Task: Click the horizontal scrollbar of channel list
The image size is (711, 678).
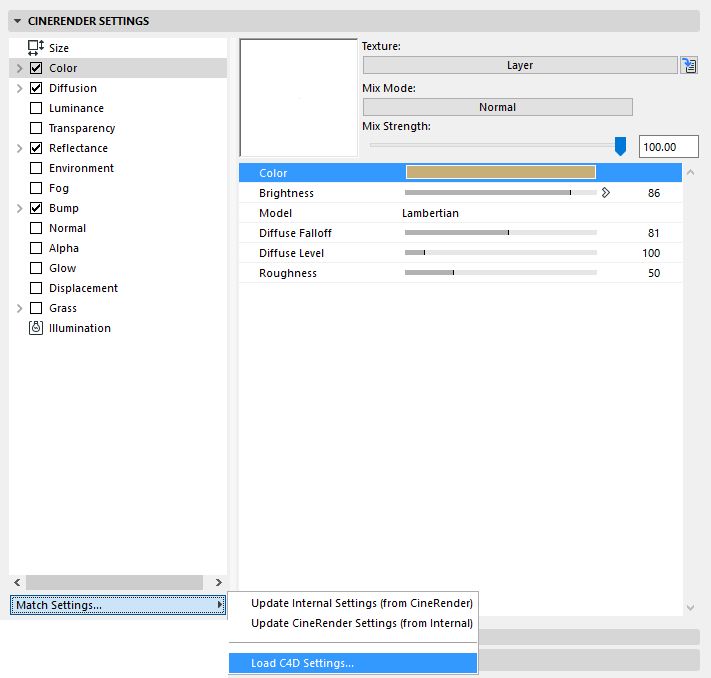Action: click(x=114, y=582)
